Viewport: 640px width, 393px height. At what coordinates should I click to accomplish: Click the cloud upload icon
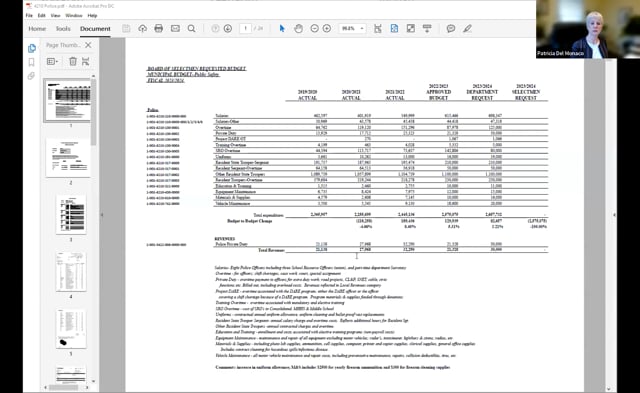pos(142,29)
